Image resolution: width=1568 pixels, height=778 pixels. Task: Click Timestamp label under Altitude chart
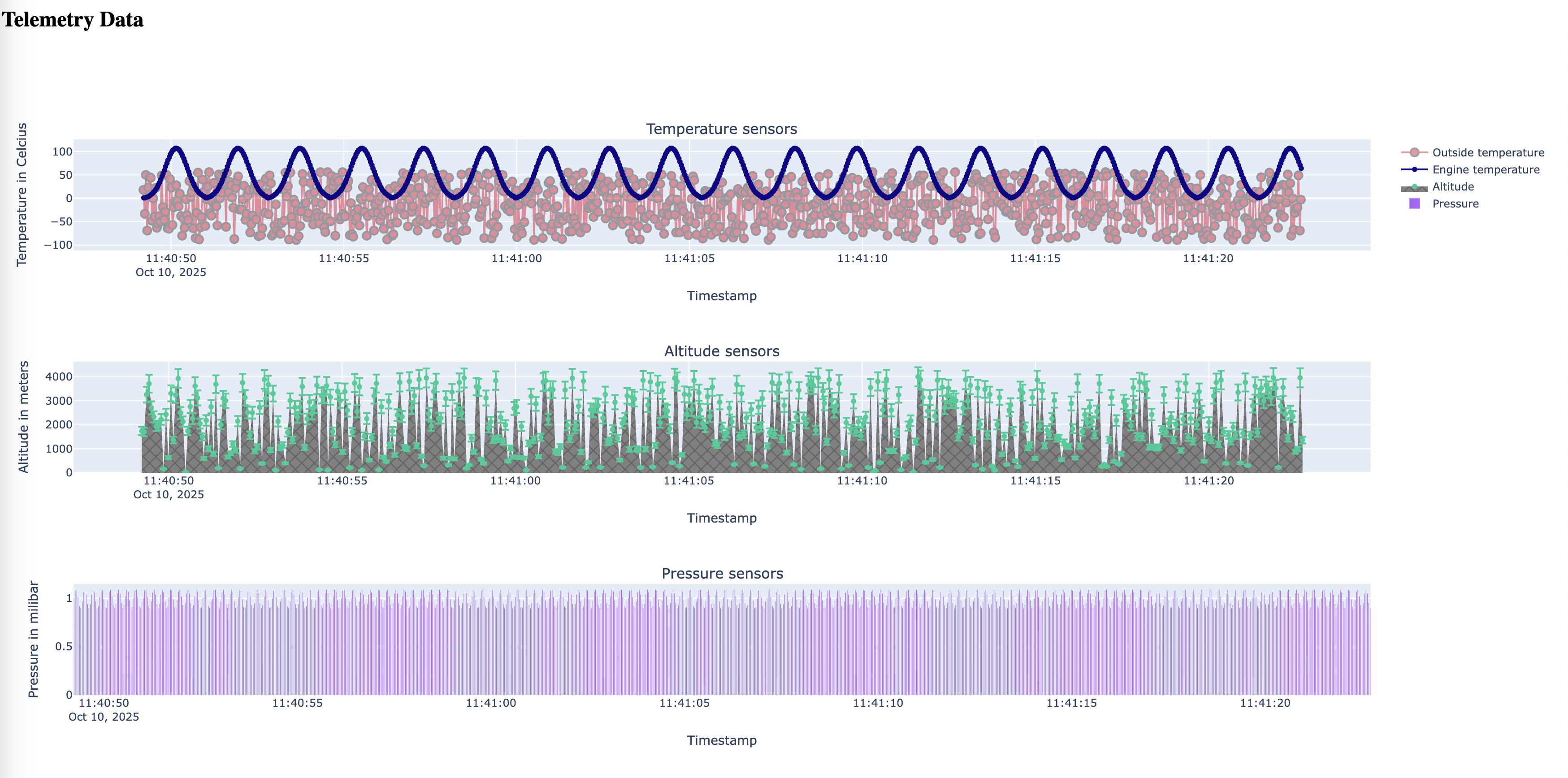(x=722, y=518)
